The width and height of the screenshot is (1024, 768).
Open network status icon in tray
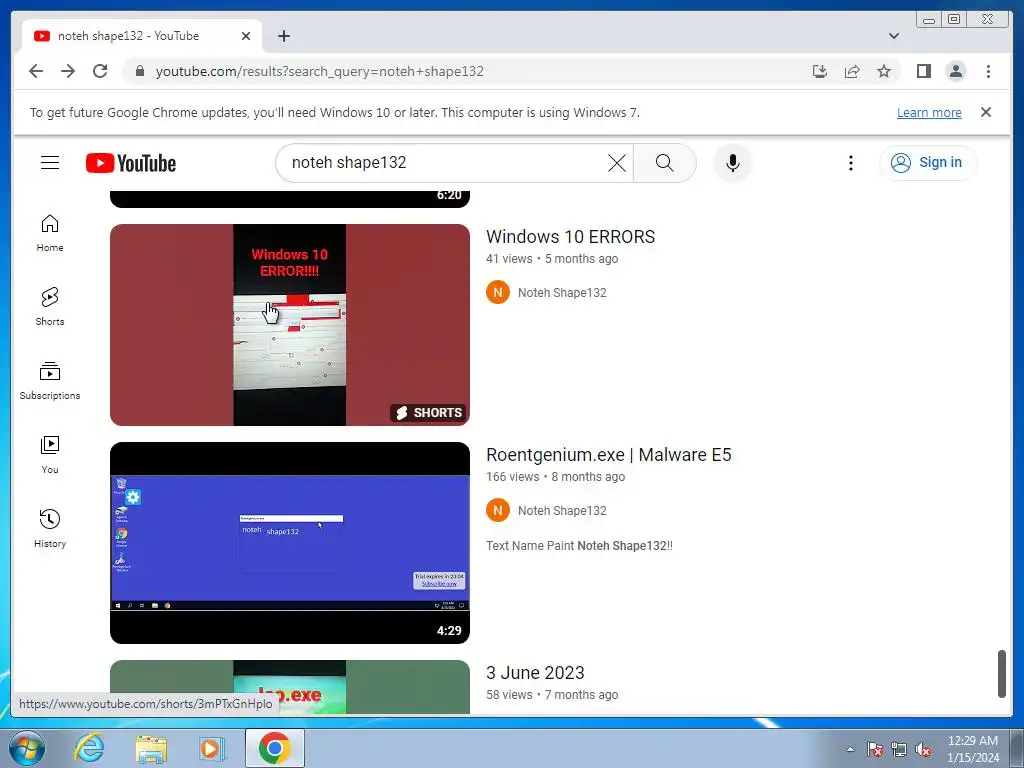pyautogui.click(x=899, y=749)
